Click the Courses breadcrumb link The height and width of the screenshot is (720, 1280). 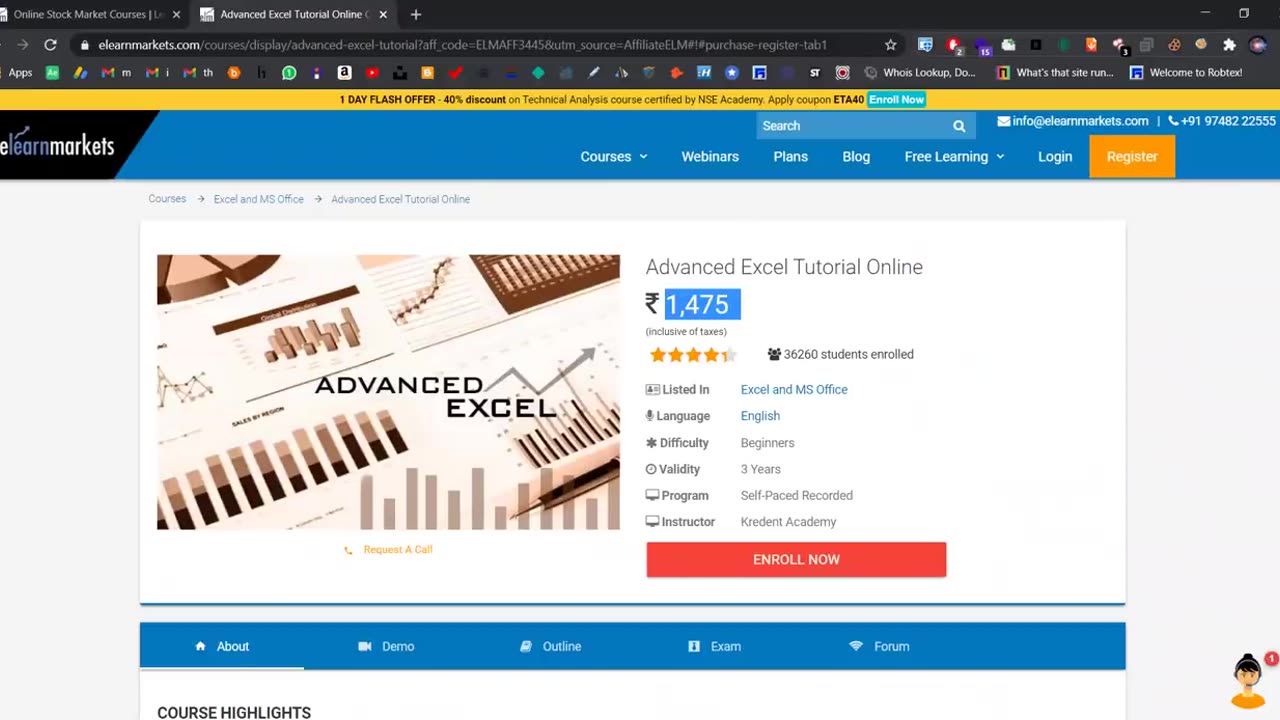167,199
